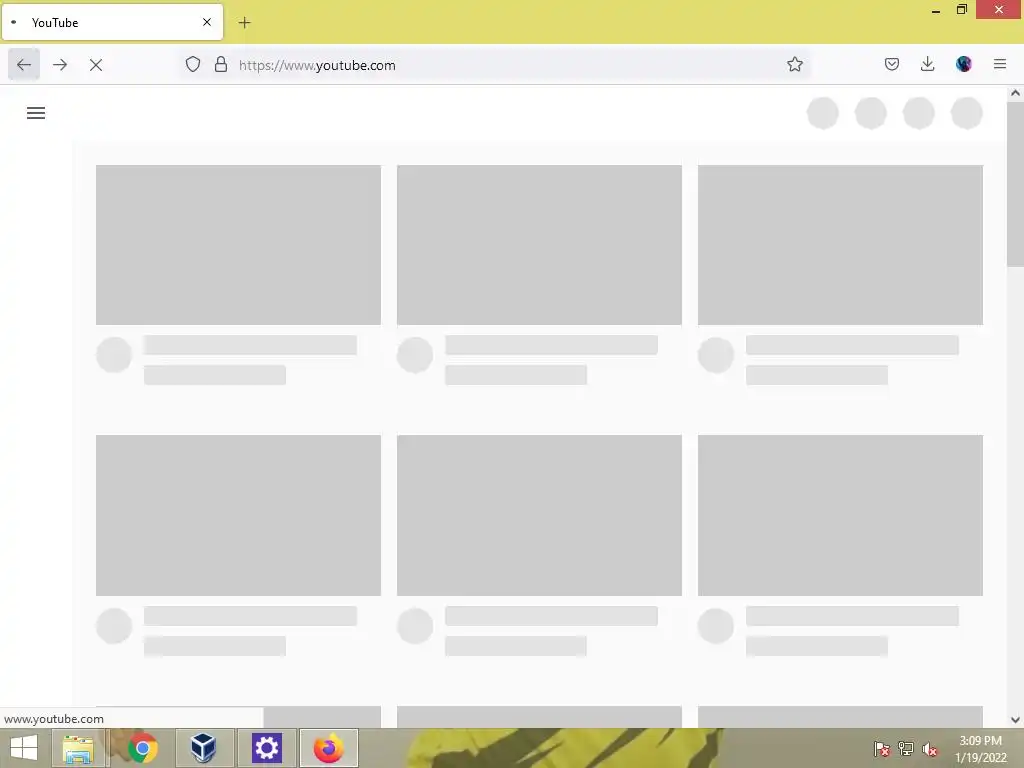Open the tracking protection shield icon
Viewport: 1024px width, 768px height.
click(193, 64)
